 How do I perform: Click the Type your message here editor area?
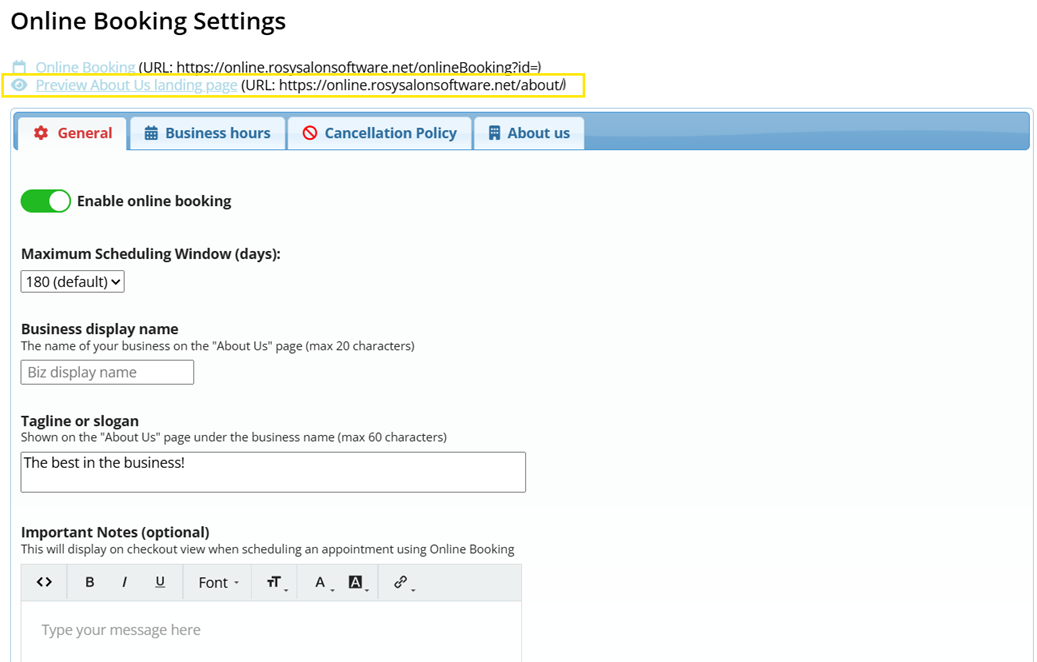coord(271,631)
